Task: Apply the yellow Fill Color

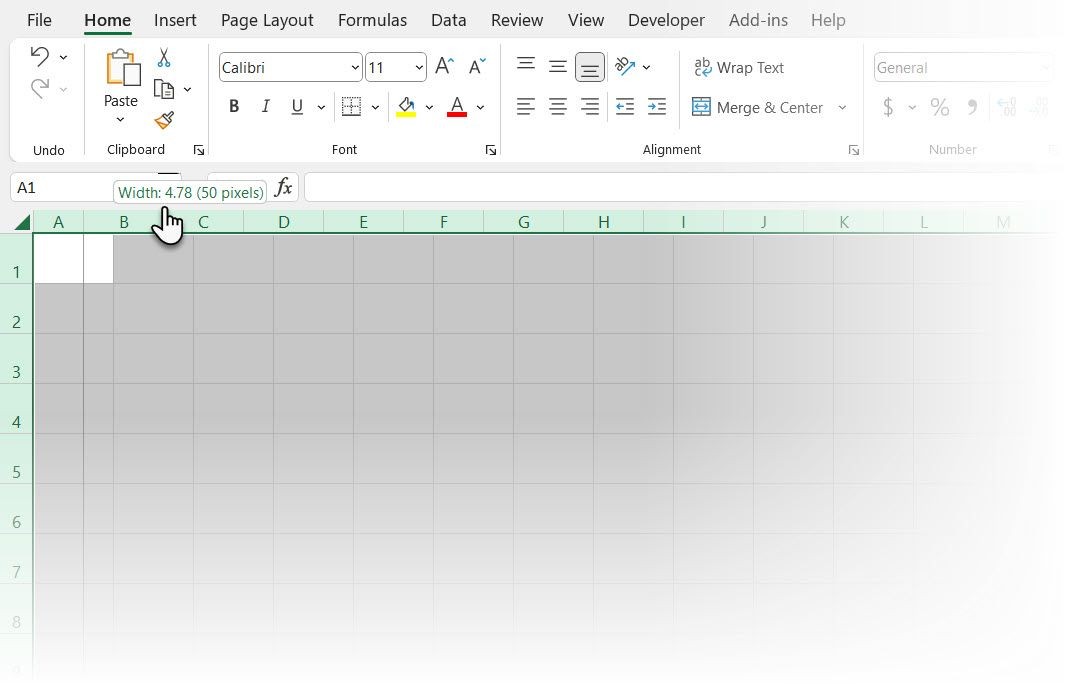Action: 406,107
